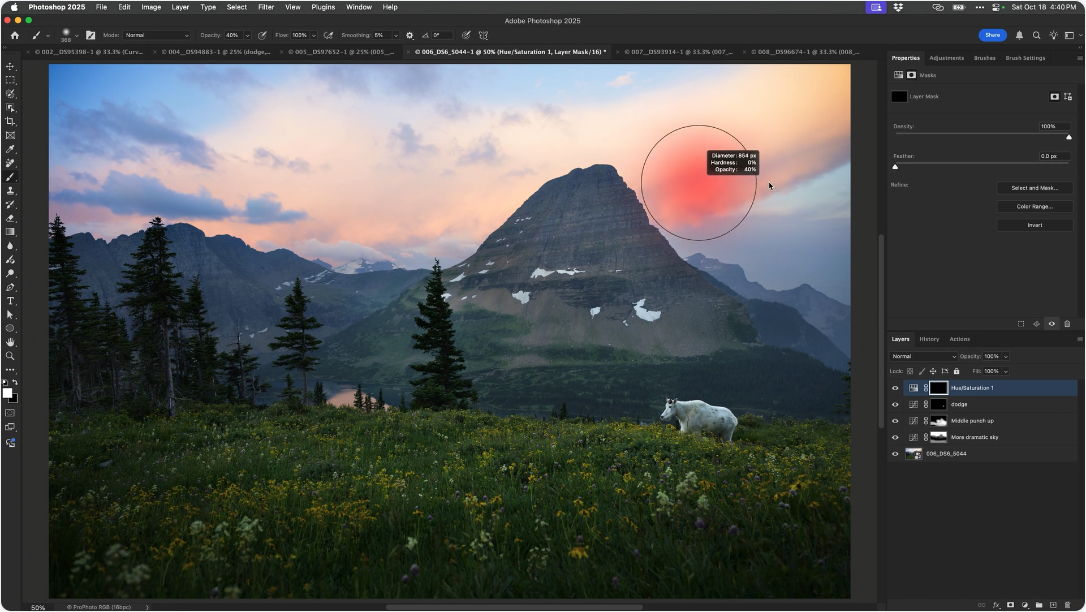
Task: Open brush Mode dropdown in options bar
Action: click(156, 35)
